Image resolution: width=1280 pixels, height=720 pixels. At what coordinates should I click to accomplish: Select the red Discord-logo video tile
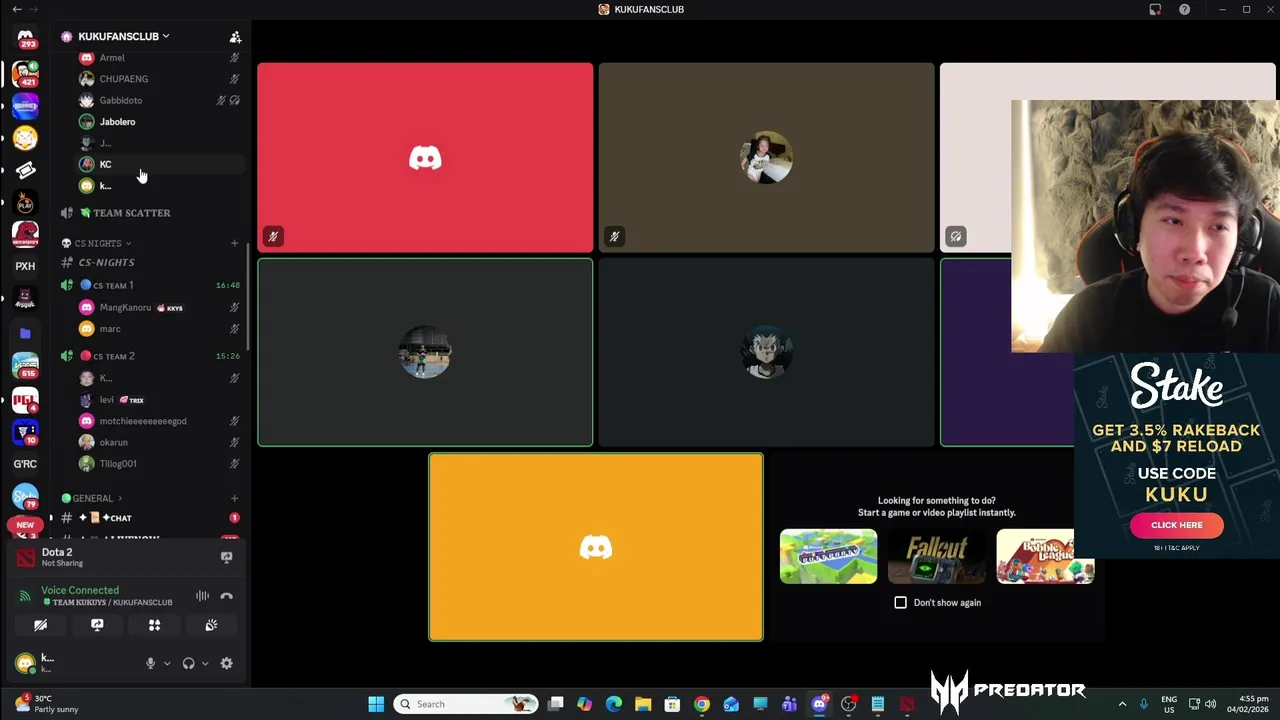pos(425,158)
